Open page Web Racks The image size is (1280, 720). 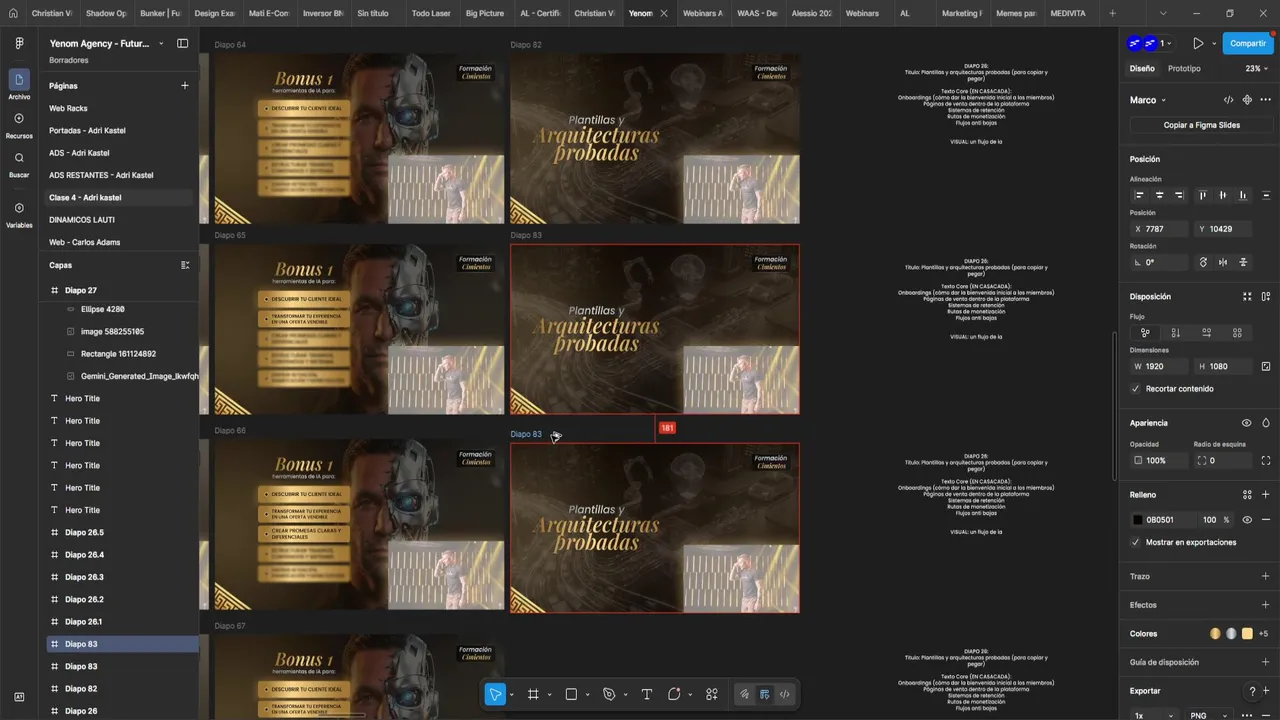tap(120, 108)
